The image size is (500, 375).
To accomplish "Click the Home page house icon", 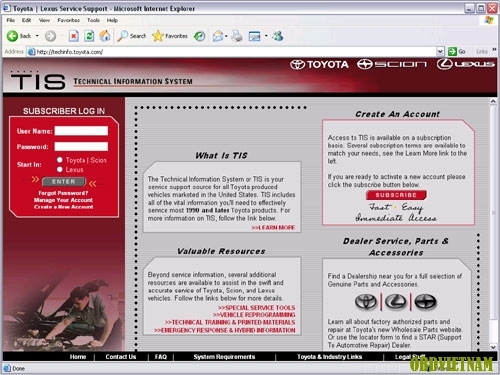I will 105,35.
